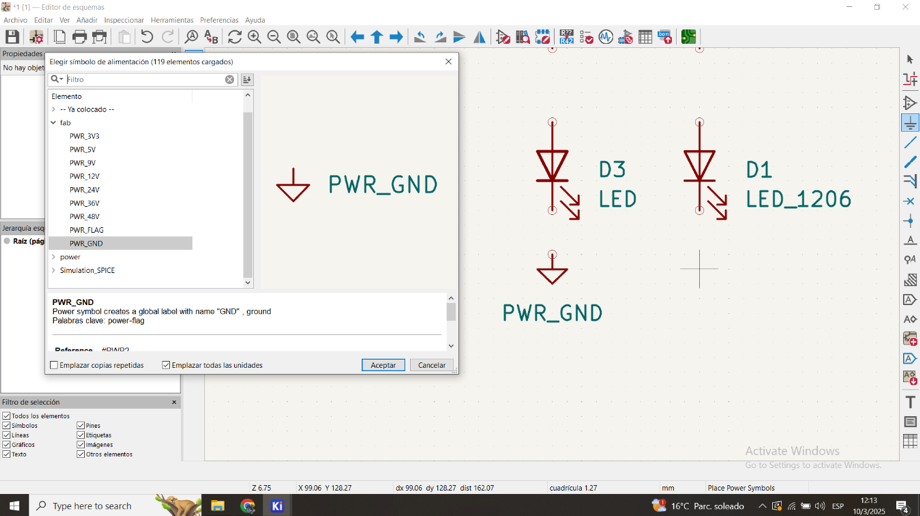Expand the power library node

click(x=53, y=257)
